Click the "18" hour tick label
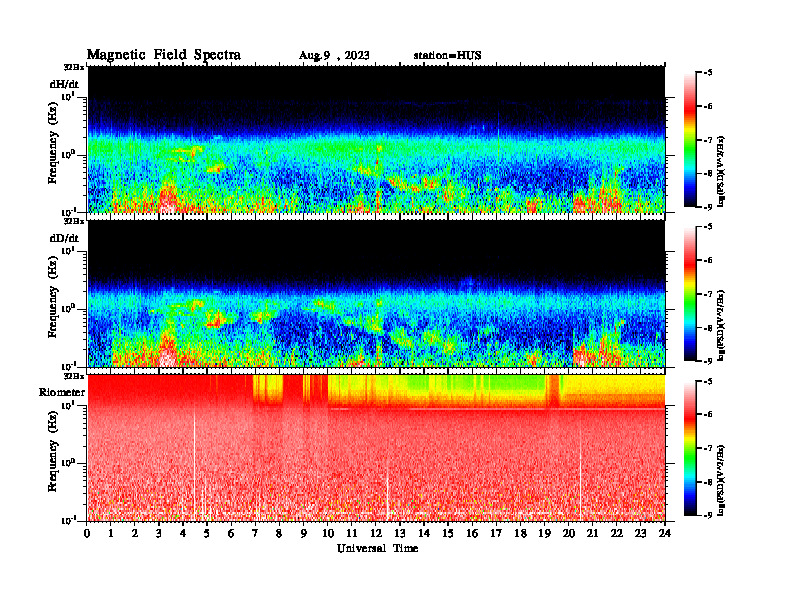The height and width of the screenshot is (612, 792). (520, 533)
